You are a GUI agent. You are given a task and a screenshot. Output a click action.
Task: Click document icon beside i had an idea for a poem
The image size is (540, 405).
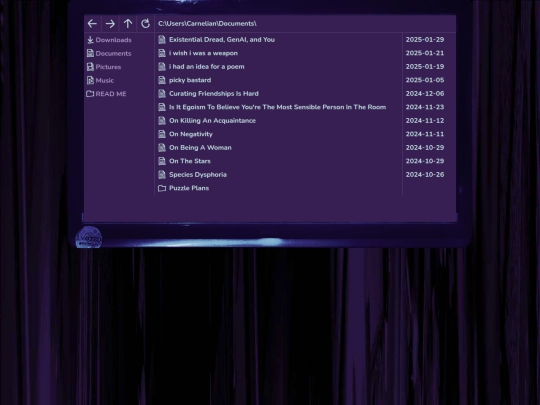pyautogui.click(x=162, y=66)
